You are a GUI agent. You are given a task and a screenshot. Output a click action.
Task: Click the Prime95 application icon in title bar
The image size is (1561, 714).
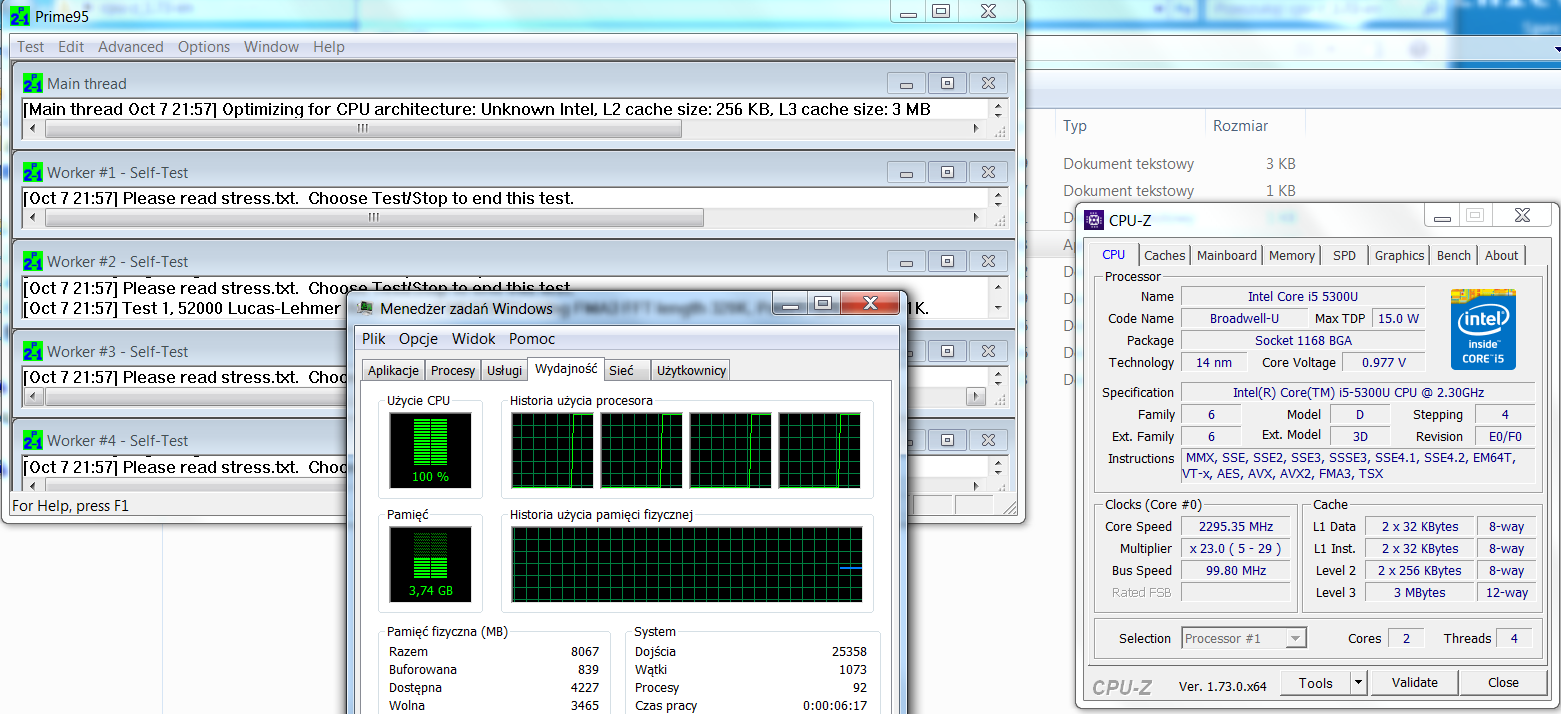pyautogui.click(x=19, y=16)
